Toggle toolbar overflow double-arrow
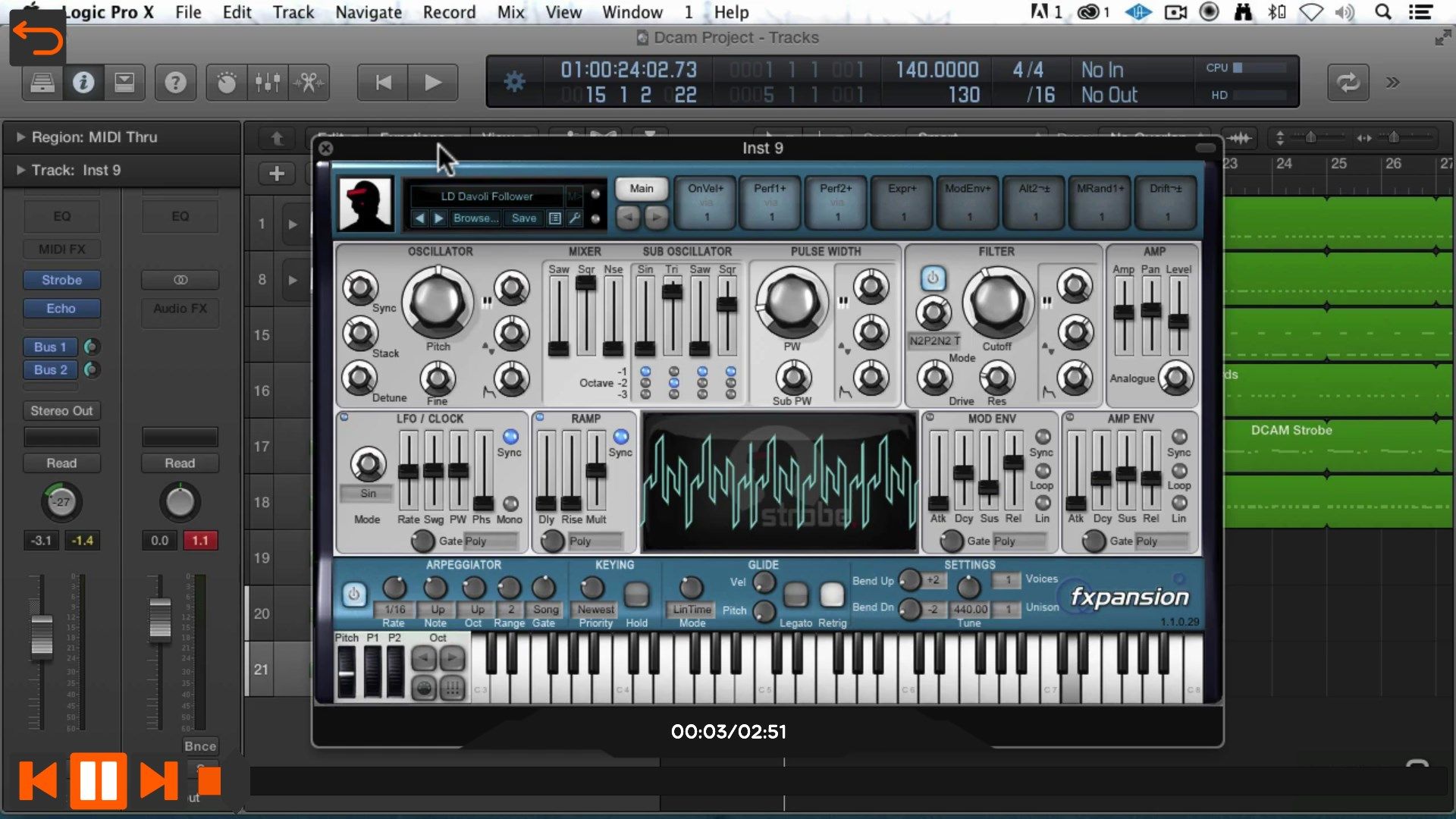This screenshot has width=1456, height=819. pyautogui.click(x=1392, y=82)
